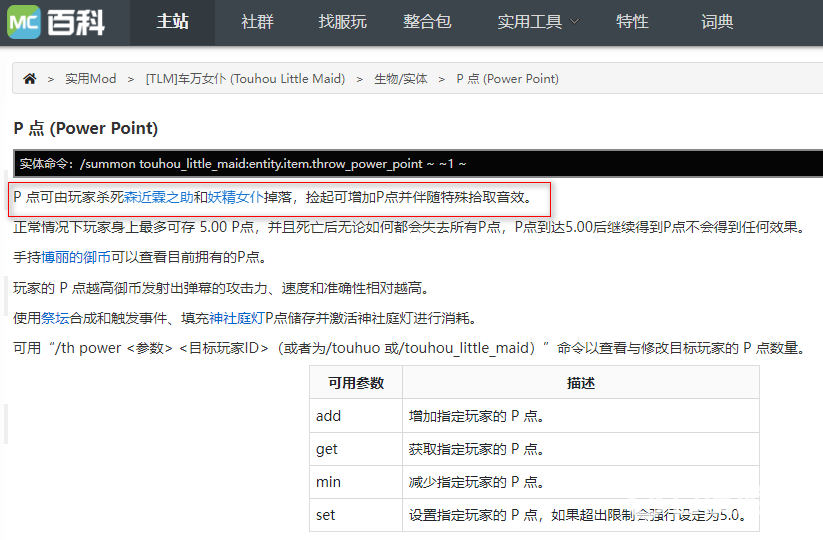Image resolution: width=823 pixels, height=540 pixels.
Task: Open the 博丽的御币 item link
Action: click(76, 257)
